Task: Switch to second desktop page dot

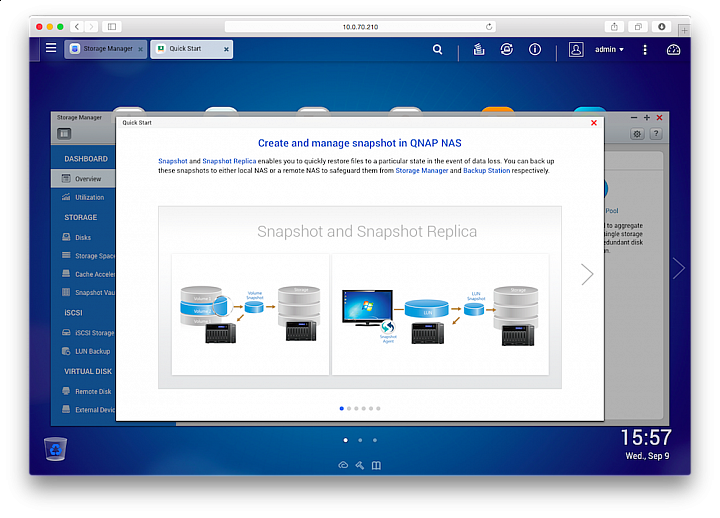Action: (x=360, y=440)
